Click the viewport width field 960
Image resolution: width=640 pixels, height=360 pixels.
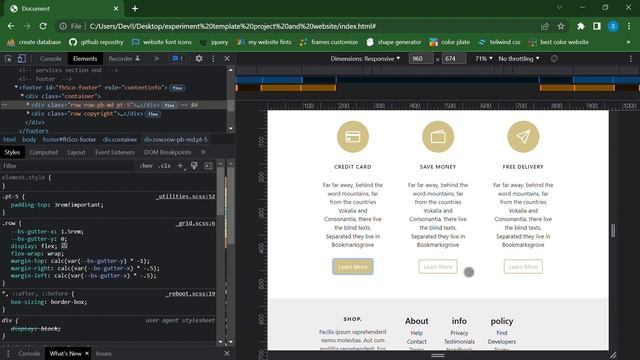click(421, 59)
